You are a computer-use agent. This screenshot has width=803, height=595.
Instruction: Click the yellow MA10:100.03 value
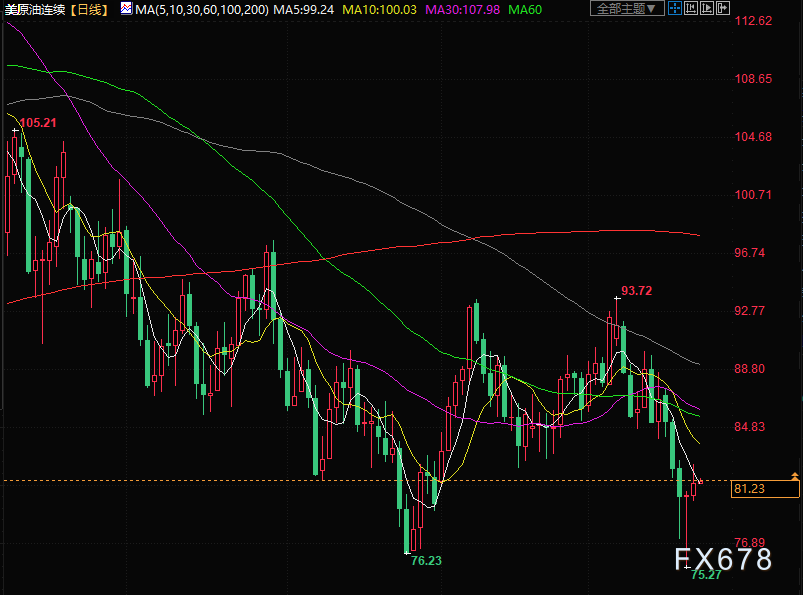pos(379,9)
